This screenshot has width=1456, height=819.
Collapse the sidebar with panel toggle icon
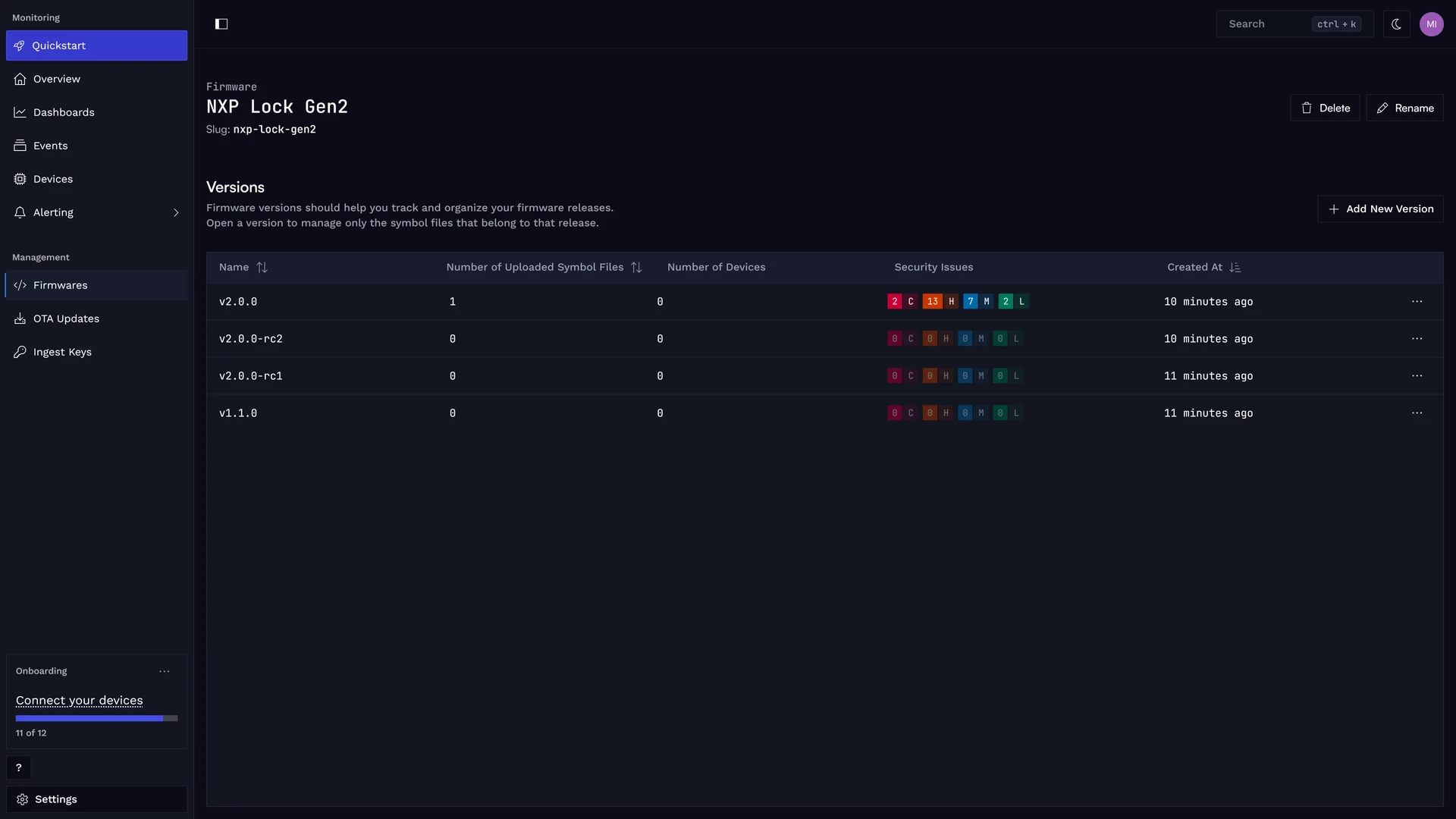point(221,24)
